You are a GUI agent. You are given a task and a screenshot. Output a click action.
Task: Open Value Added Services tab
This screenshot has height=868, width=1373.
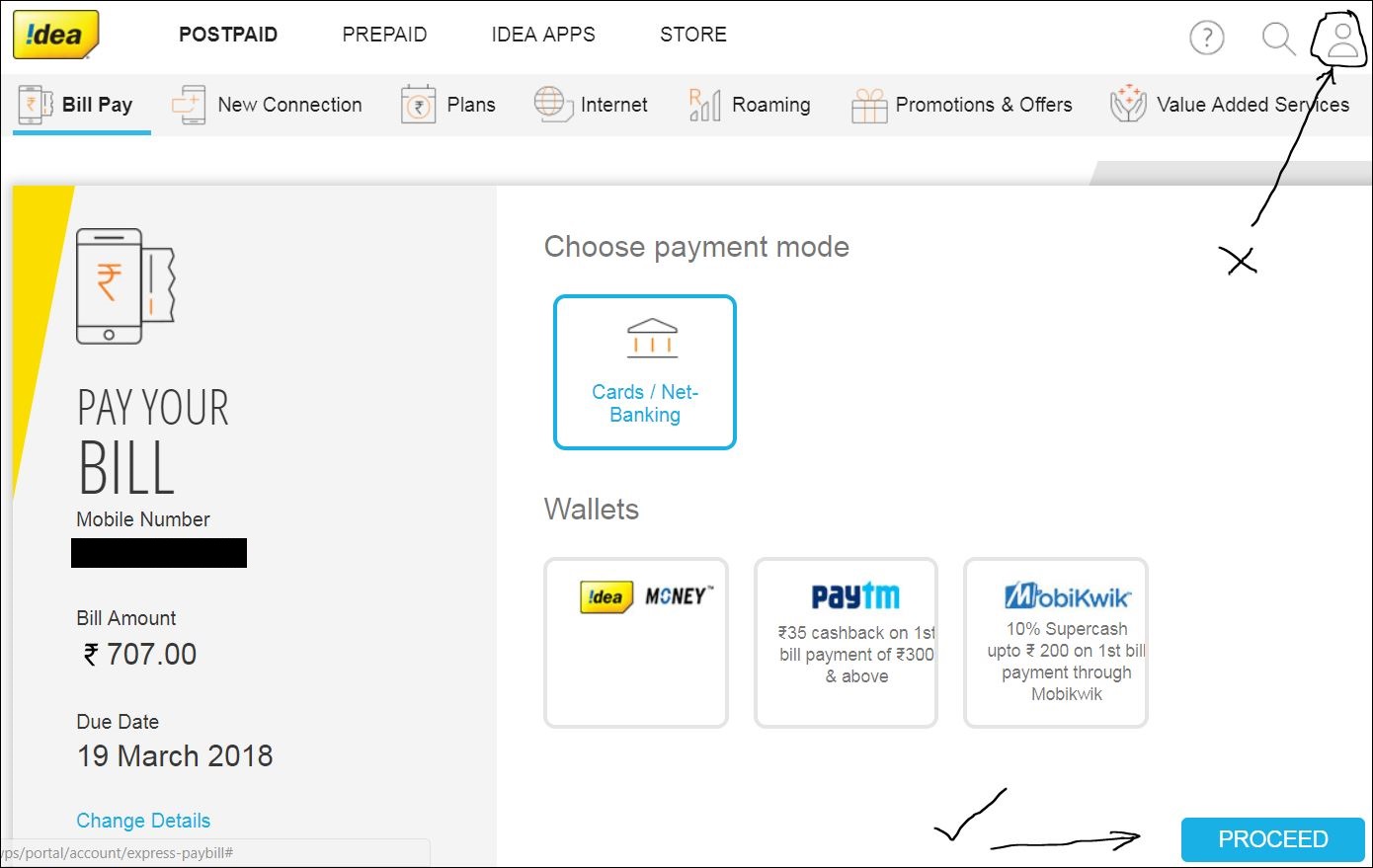[1230, 105]
